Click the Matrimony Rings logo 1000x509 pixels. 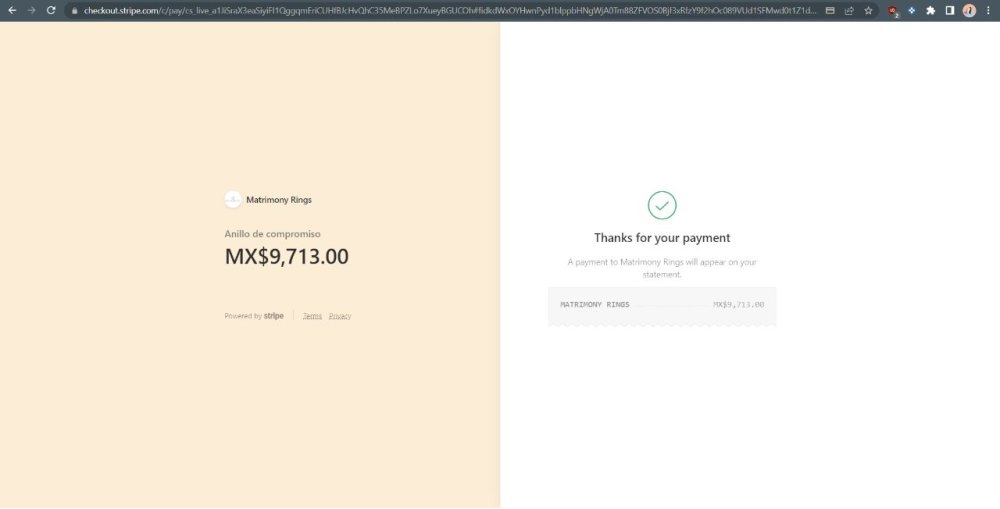point(233,199)
